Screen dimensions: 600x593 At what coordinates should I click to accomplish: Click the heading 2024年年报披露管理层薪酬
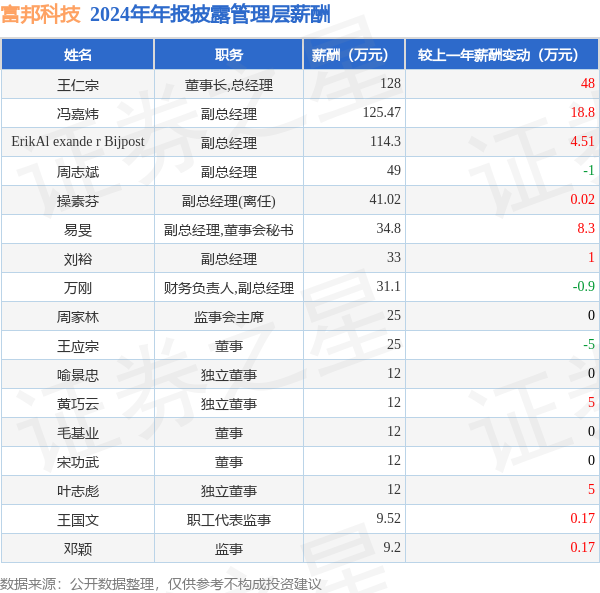210,15
